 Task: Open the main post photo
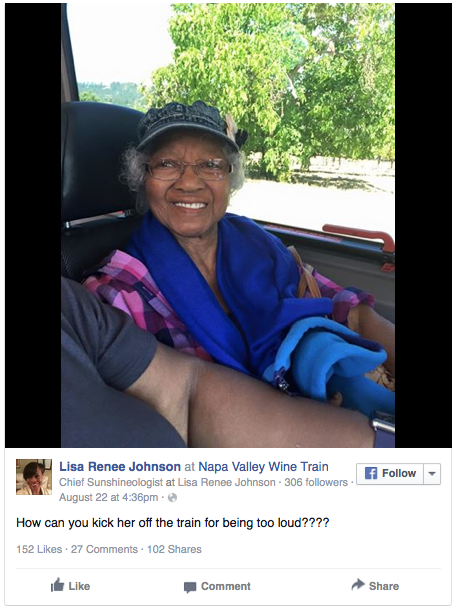(x=228, y=225)
